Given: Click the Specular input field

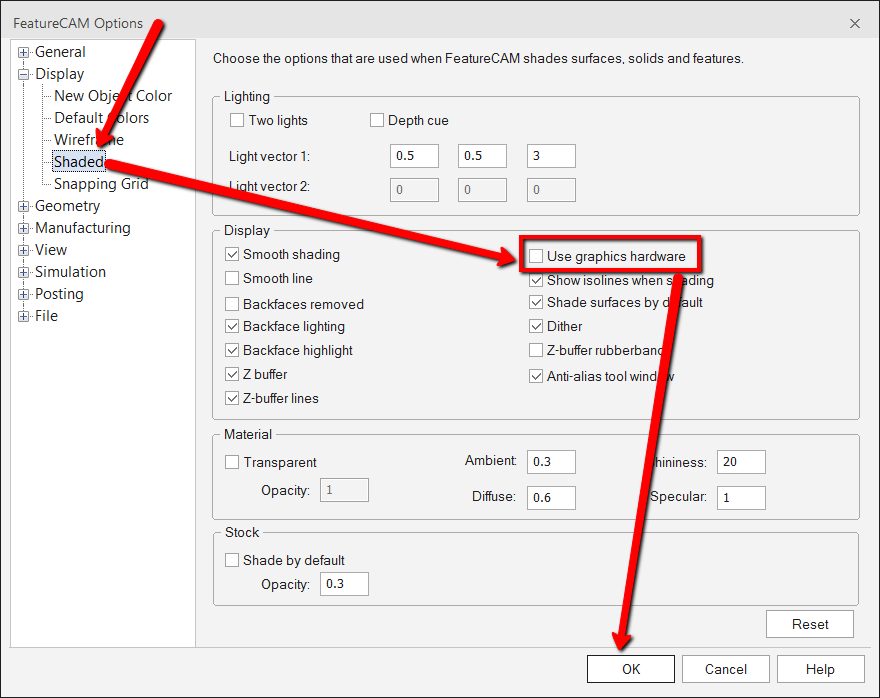Looking at the screenshot, I should pos(741,498).
